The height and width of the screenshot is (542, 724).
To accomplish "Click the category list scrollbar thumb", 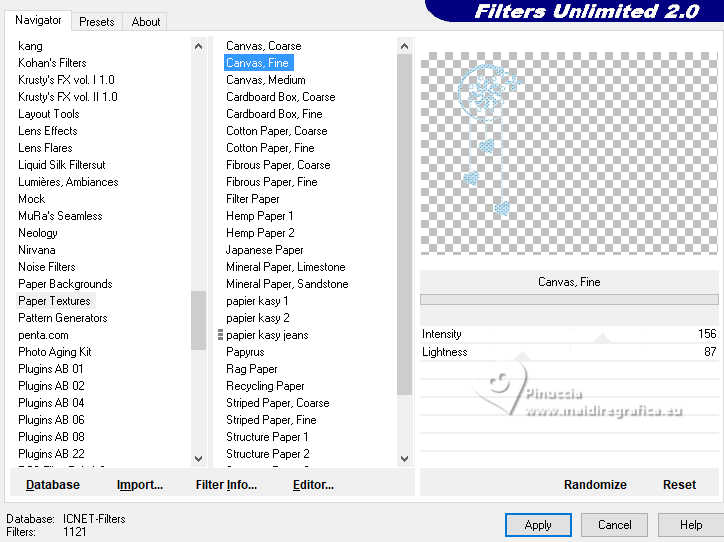I will [199, 320].
